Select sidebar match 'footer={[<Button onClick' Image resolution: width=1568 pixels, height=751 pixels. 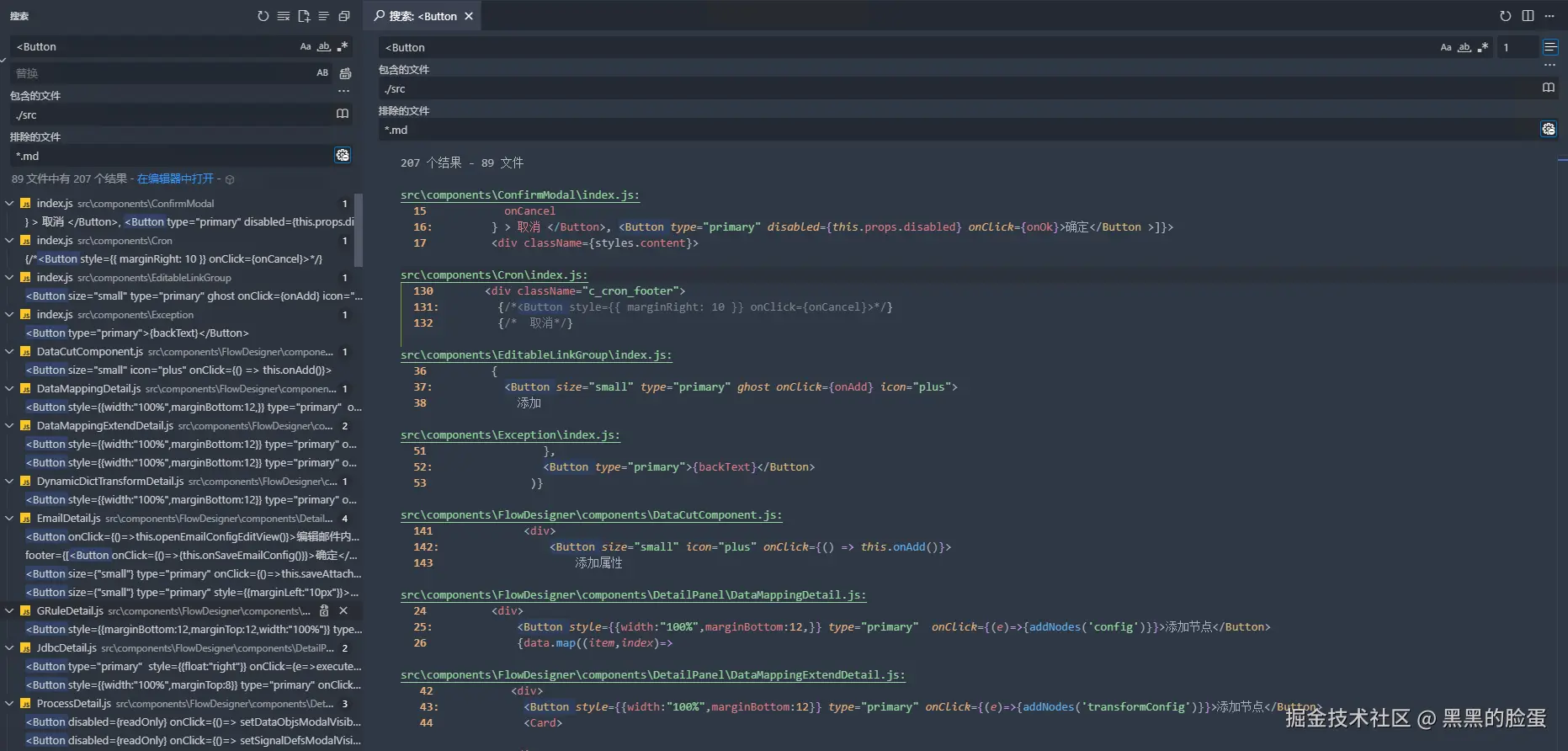[x=191, y=555]
